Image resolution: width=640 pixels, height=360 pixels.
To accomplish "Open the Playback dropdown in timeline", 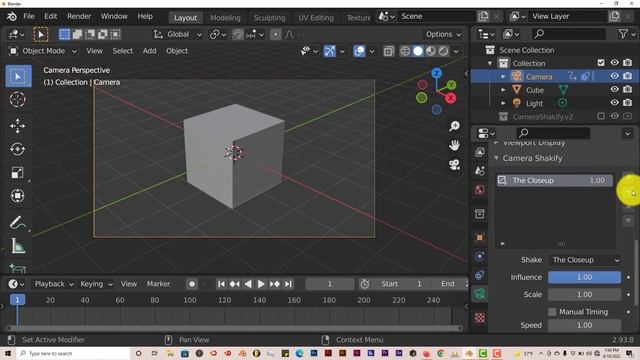I will click(x=53, y=284).
